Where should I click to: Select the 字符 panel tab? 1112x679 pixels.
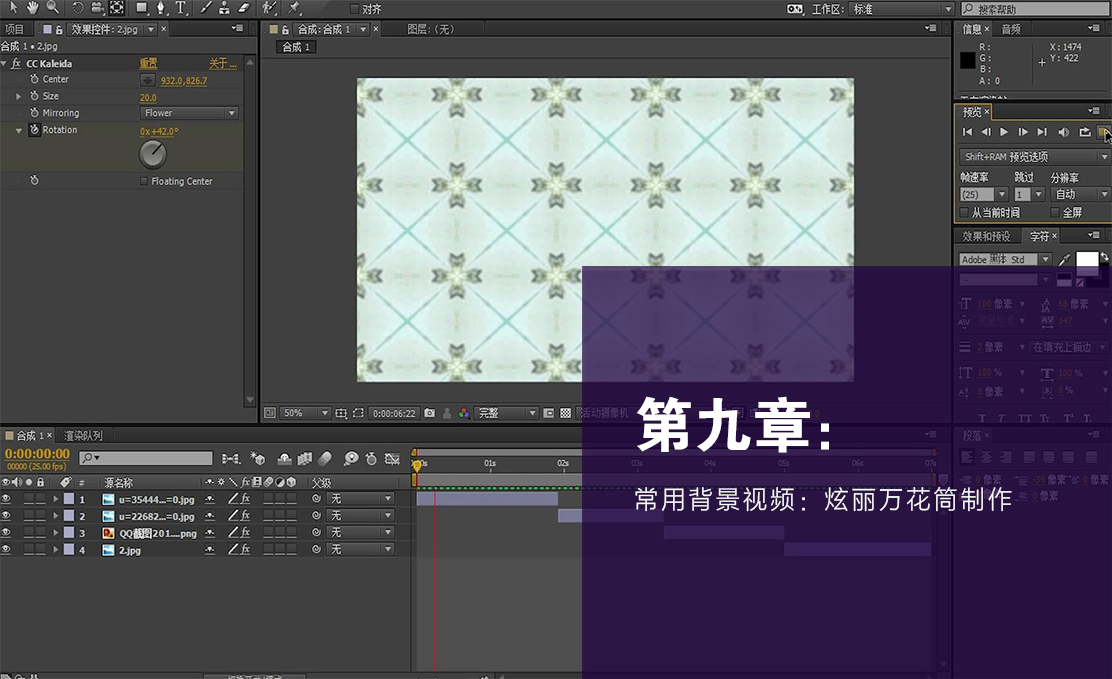click(x=1039, y=236)
